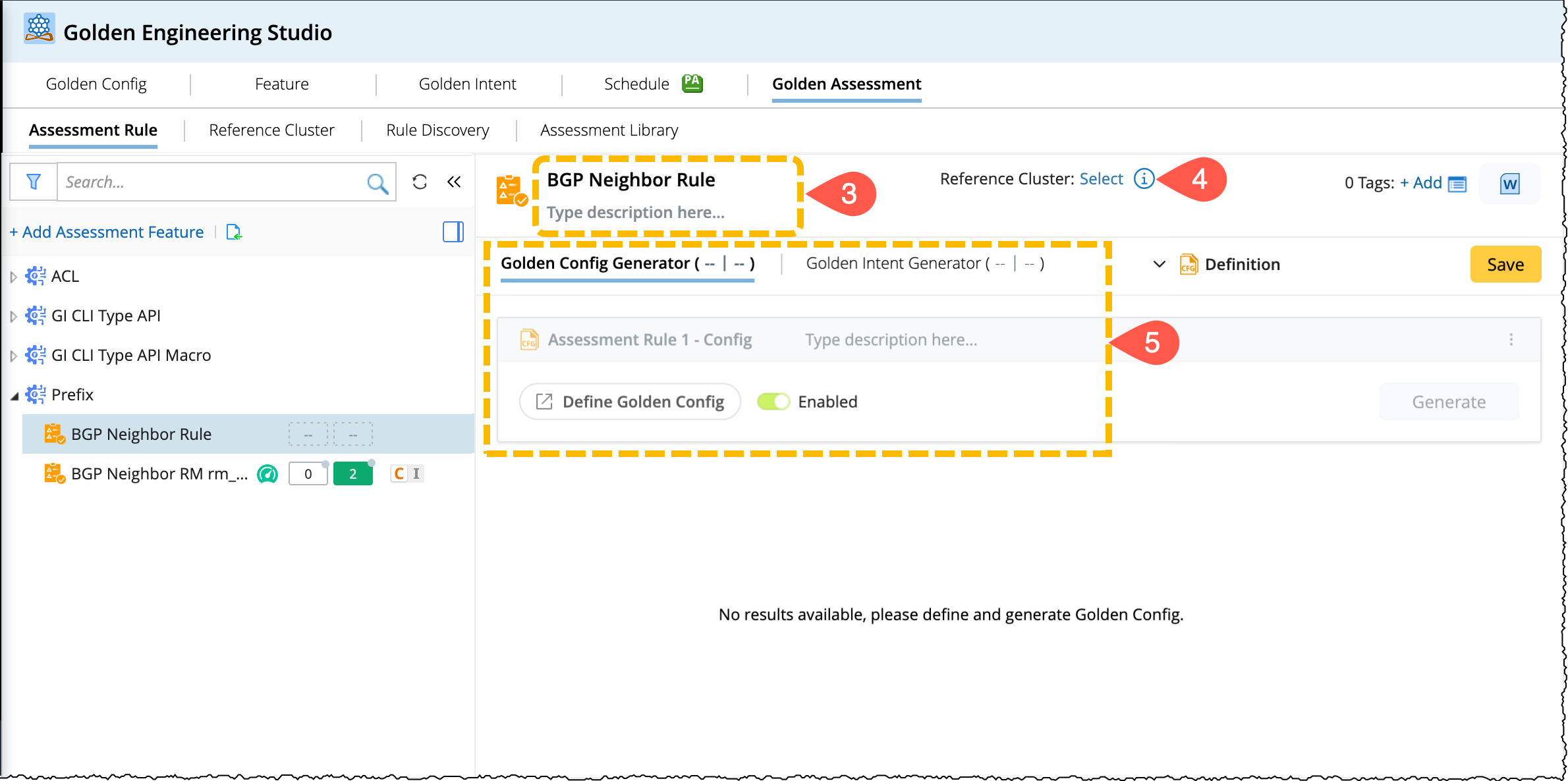Toggle the Enabled switch off

click(x=773, y=402)
